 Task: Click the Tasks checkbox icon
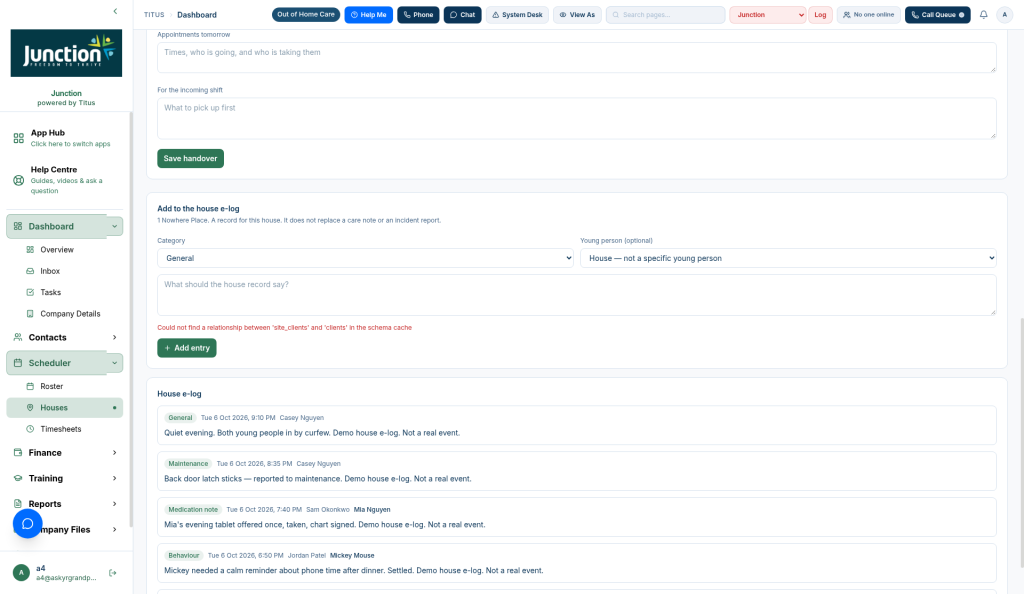tap(30, 292)
